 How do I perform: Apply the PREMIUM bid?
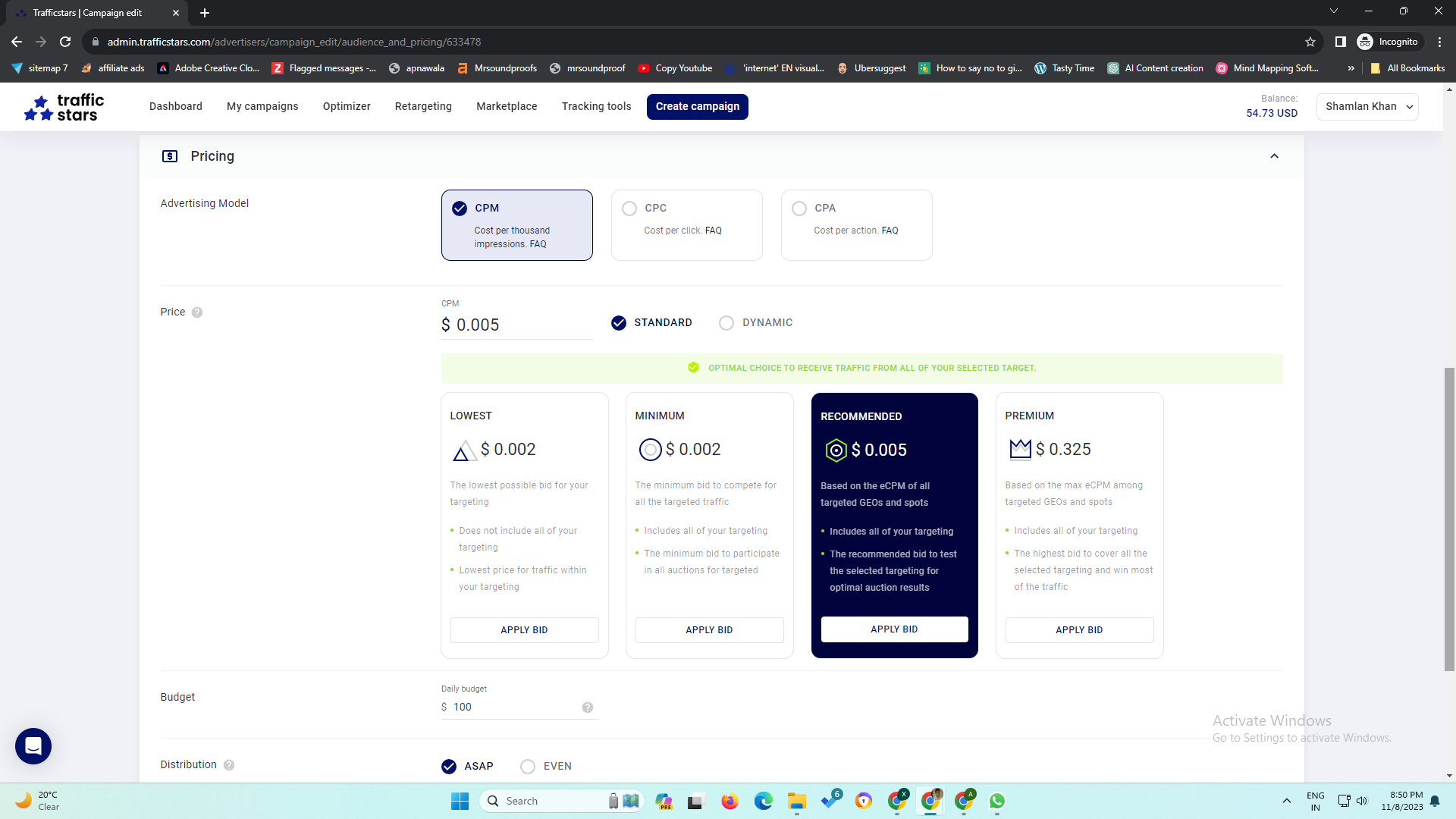(1080, 630)
